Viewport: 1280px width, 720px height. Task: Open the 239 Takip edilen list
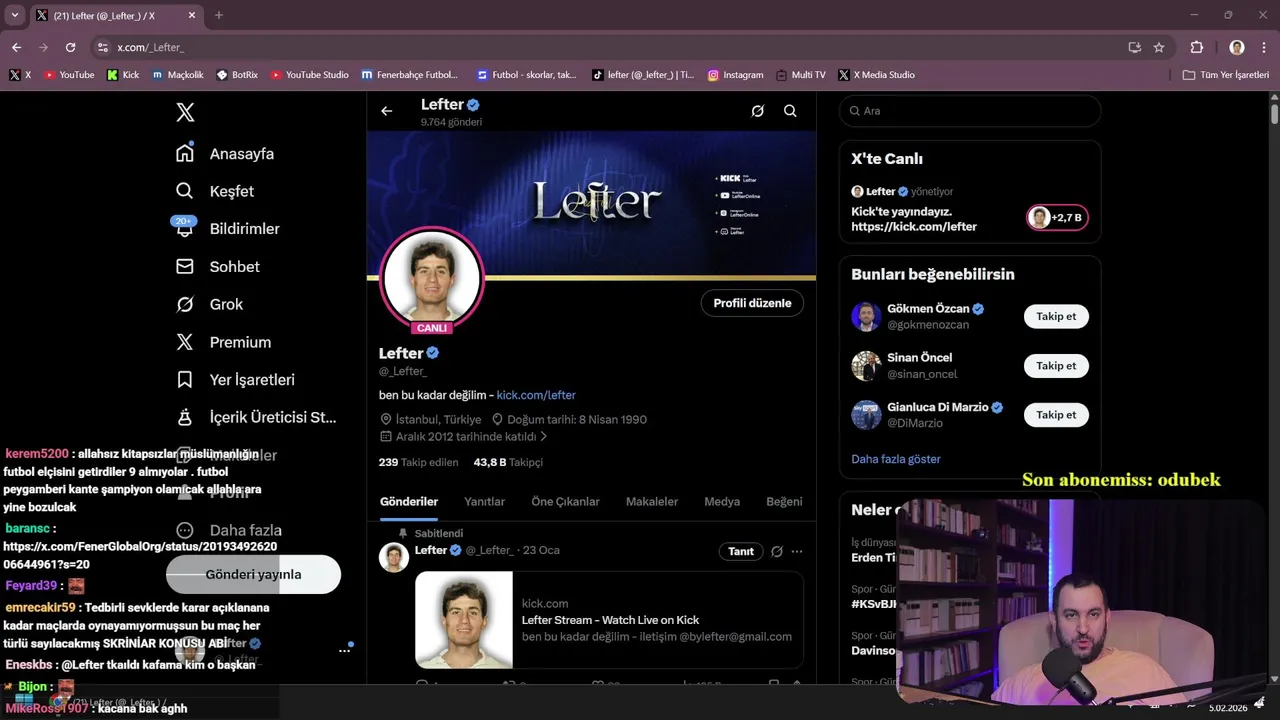click(418, 462)
